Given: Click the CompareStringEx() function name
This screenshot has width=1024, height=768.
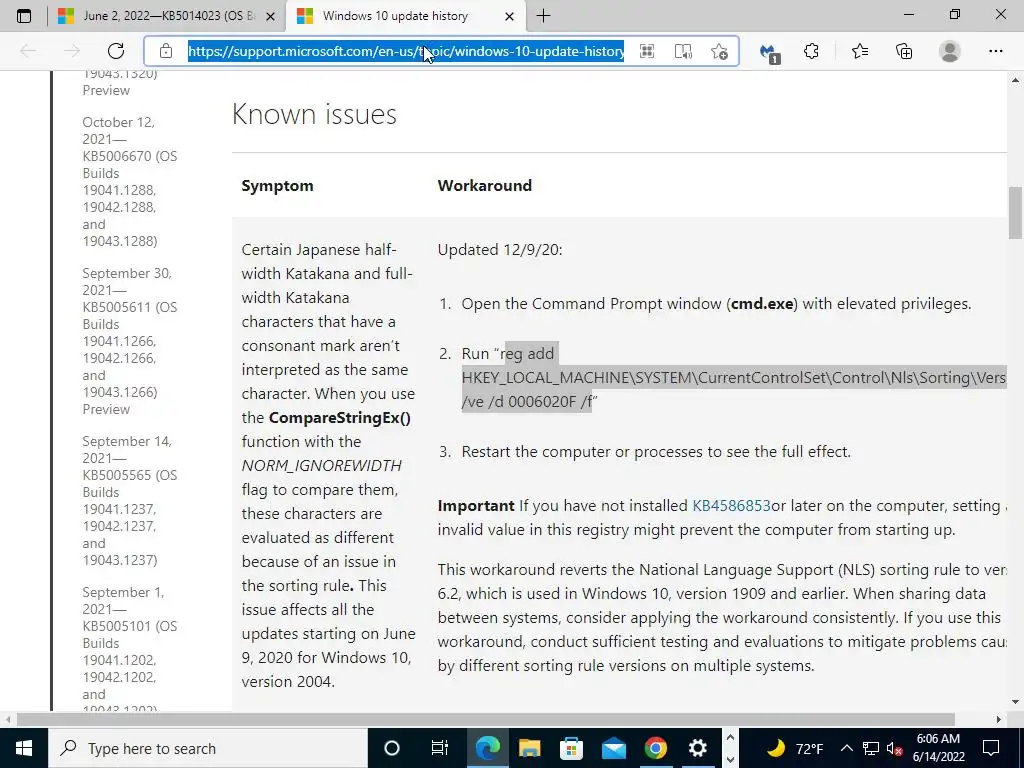Looking at the screenshot, I should (340, 418).
